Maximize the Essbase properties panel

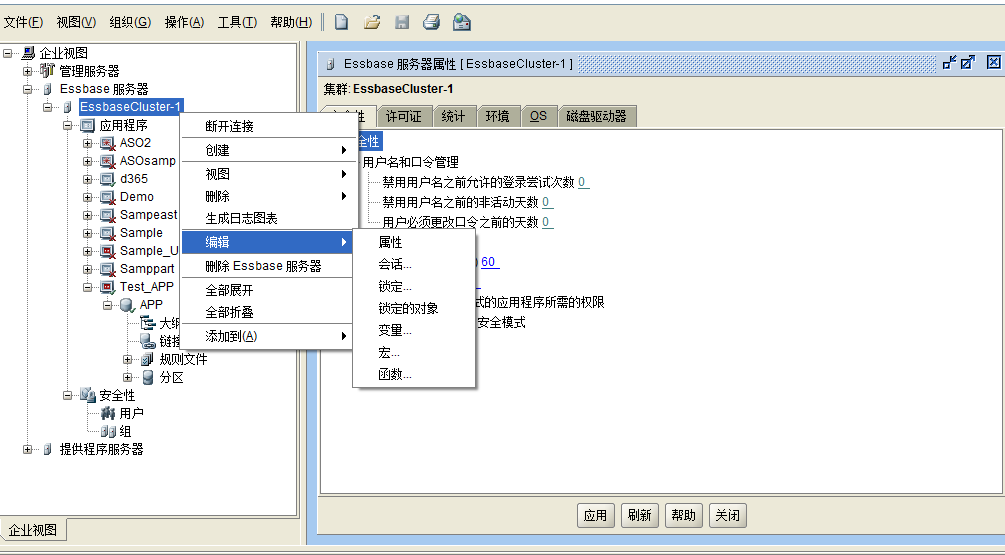click(x=968, y=62)
